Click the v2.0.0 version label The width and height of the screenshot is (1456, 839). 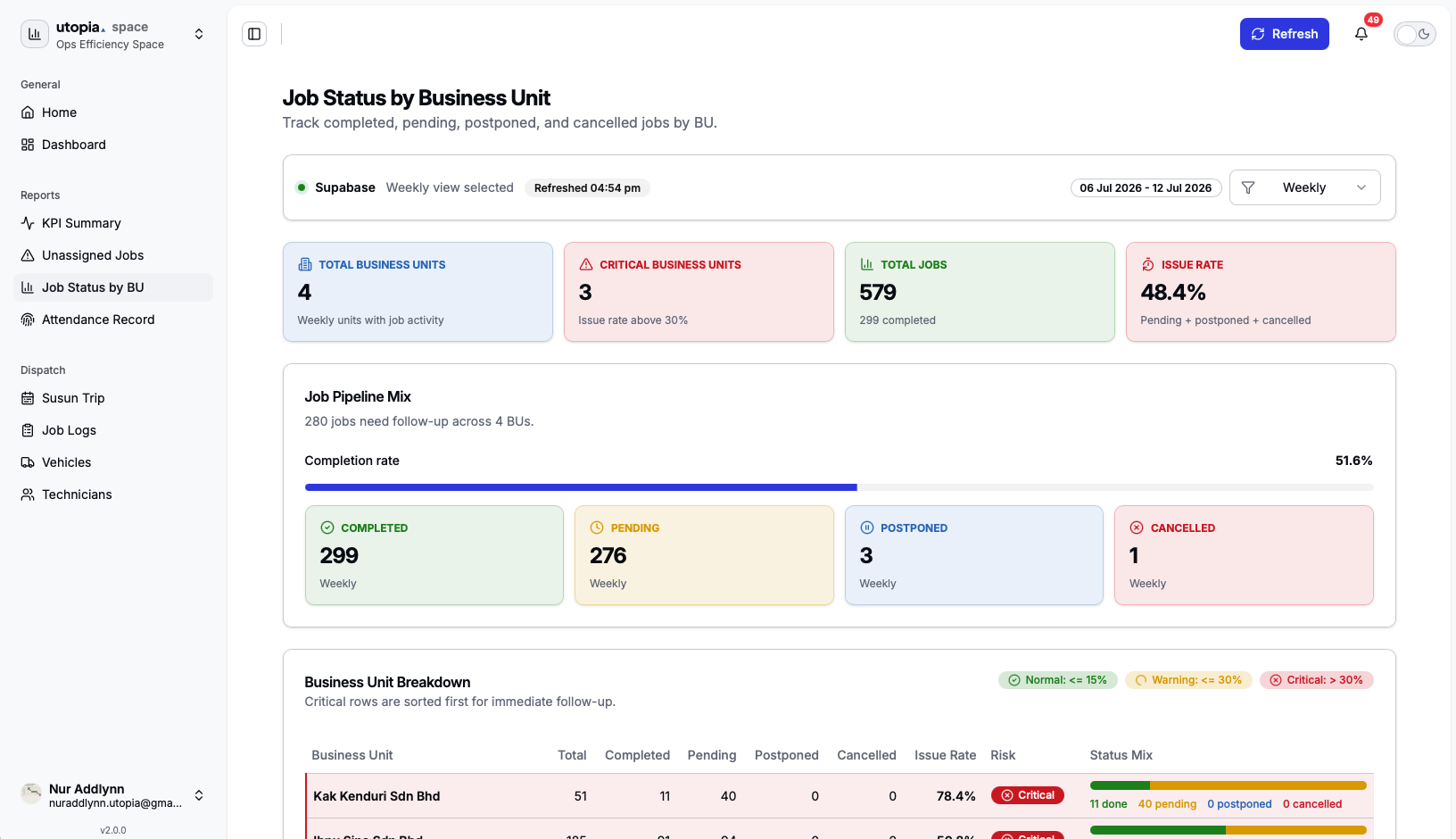[113, 830]
